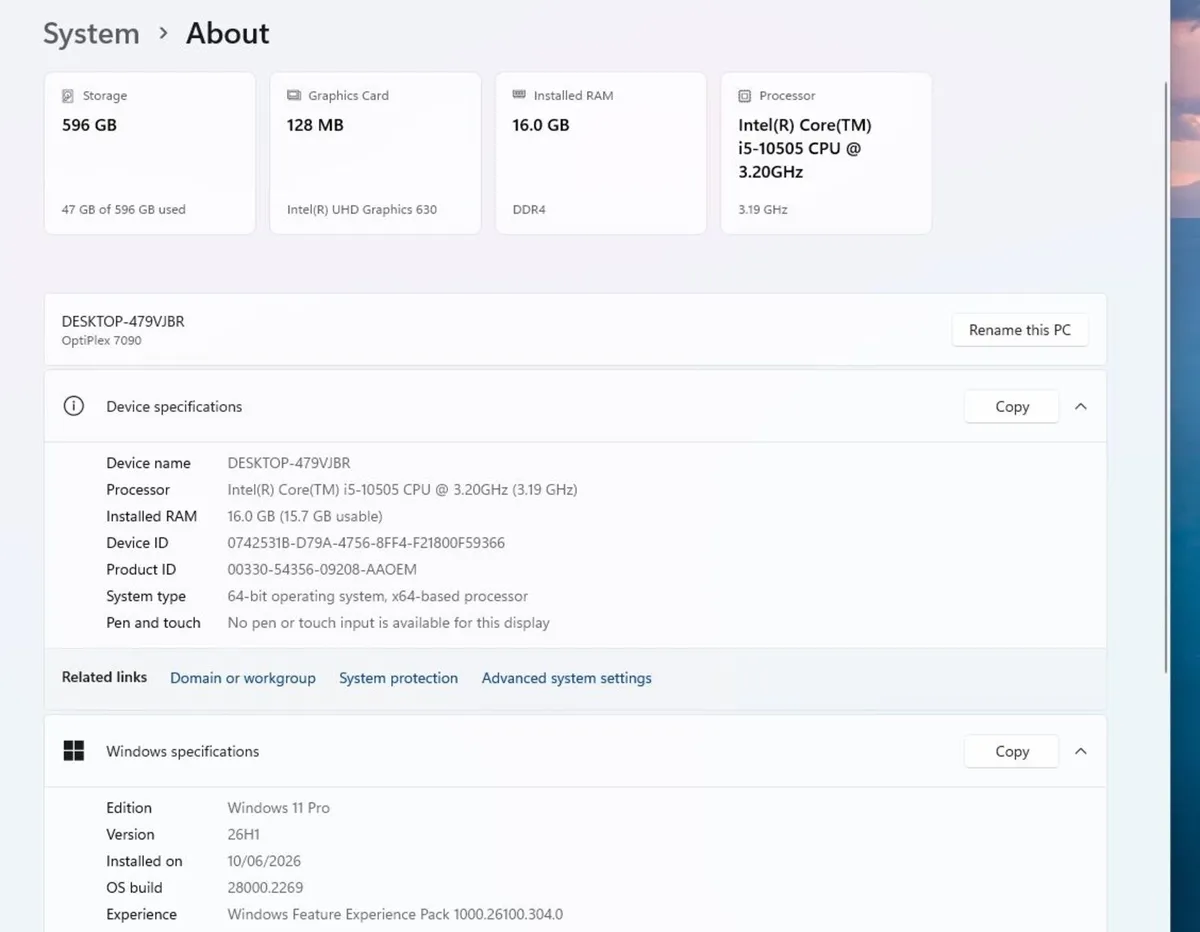Viewport: 1200px width, 932px height.
Task: Open the Graphics Card 128 MB card
Action: pyautogui.click(x=375, y=153)
